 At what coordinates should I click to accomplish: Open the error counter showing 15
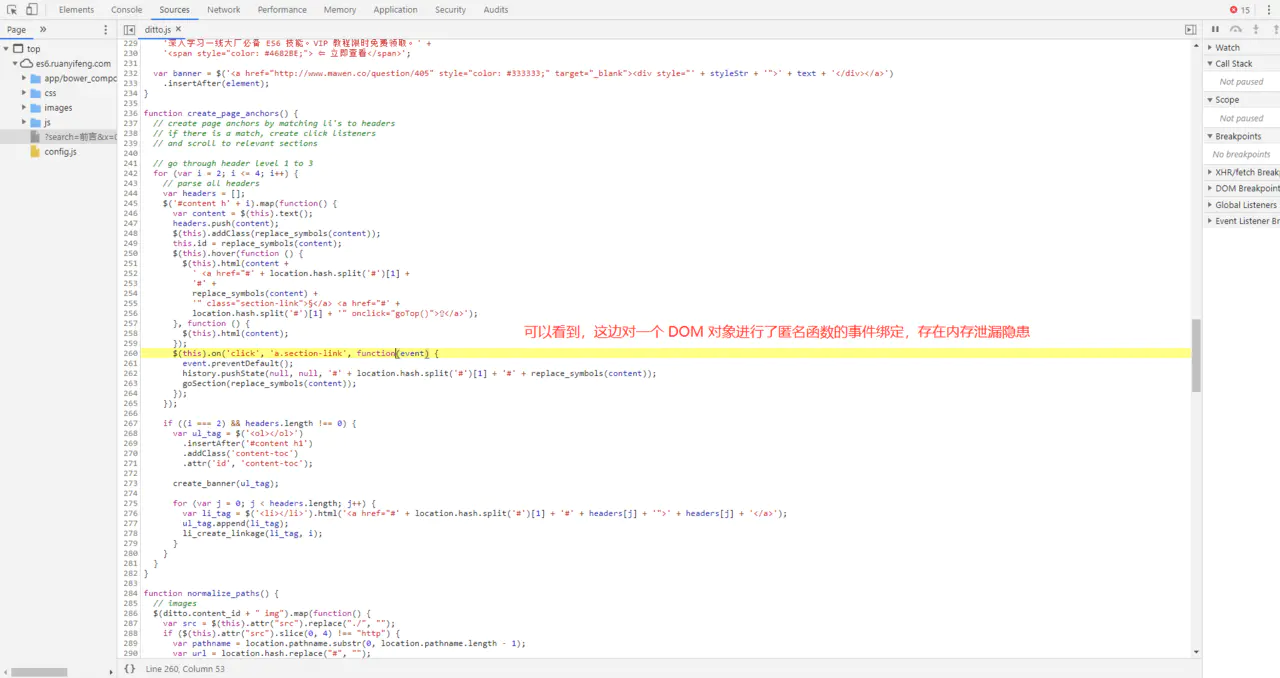coord(1240,10)
